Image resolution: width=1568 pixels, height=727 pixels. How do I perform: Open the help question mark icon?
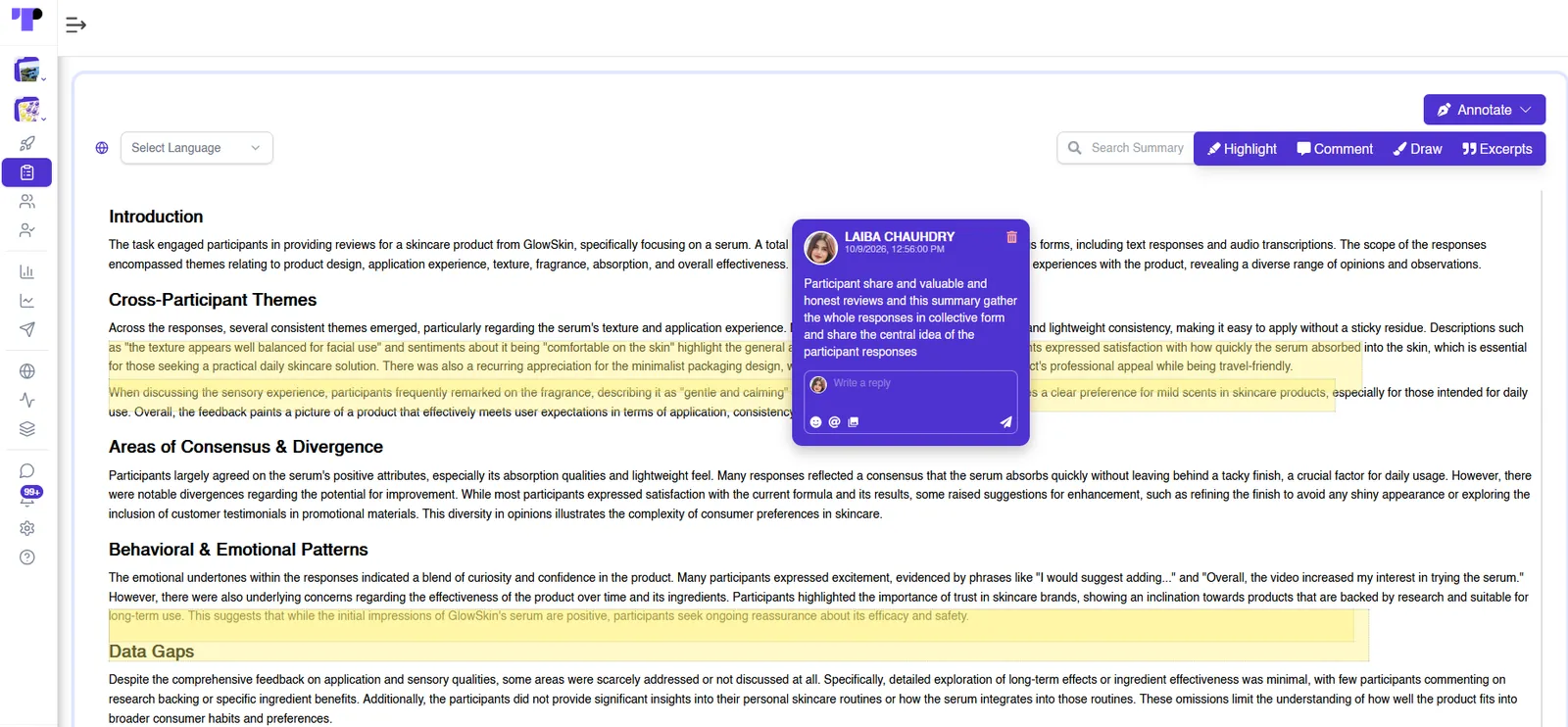point(27,557)
